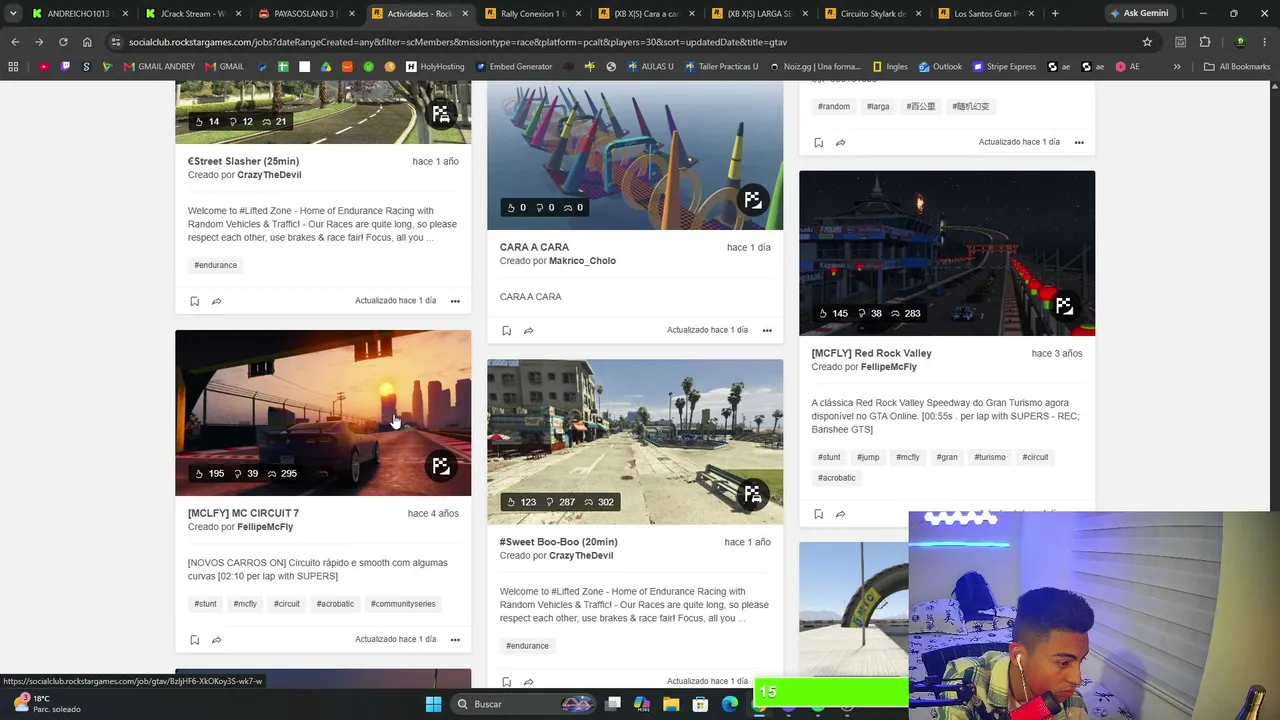Select the #larga tag
1280x720 pixels.
coord(878,106)
